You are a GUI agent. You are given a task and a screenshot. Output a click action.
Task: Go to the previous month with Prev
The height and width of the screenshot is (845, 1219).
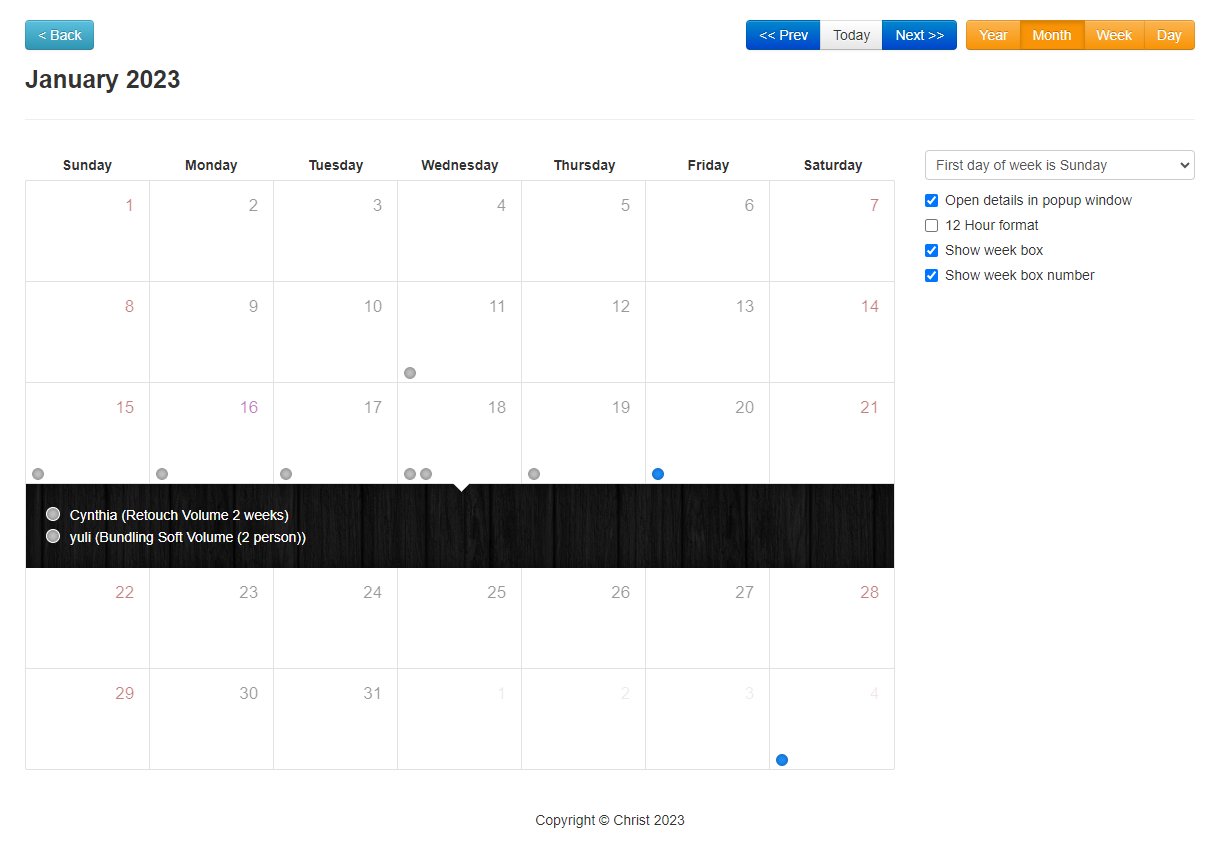point(783,35)
